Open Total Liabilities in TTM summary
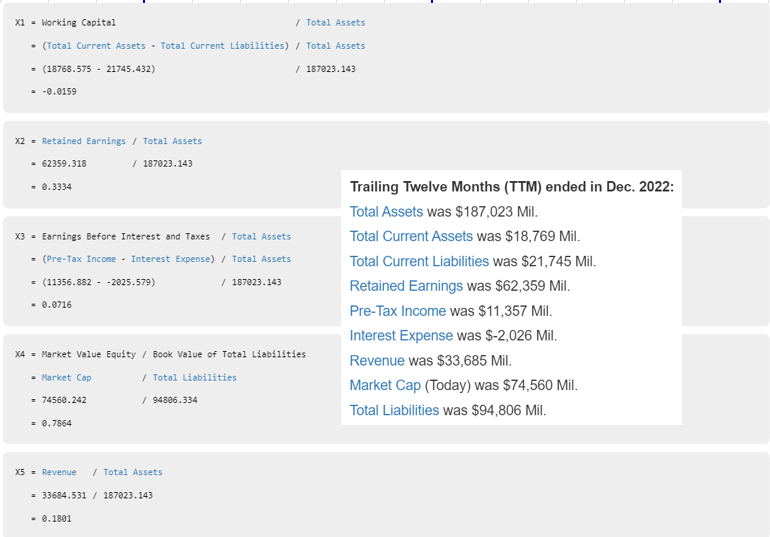This screenshot has width=770, height=537. 394,410
